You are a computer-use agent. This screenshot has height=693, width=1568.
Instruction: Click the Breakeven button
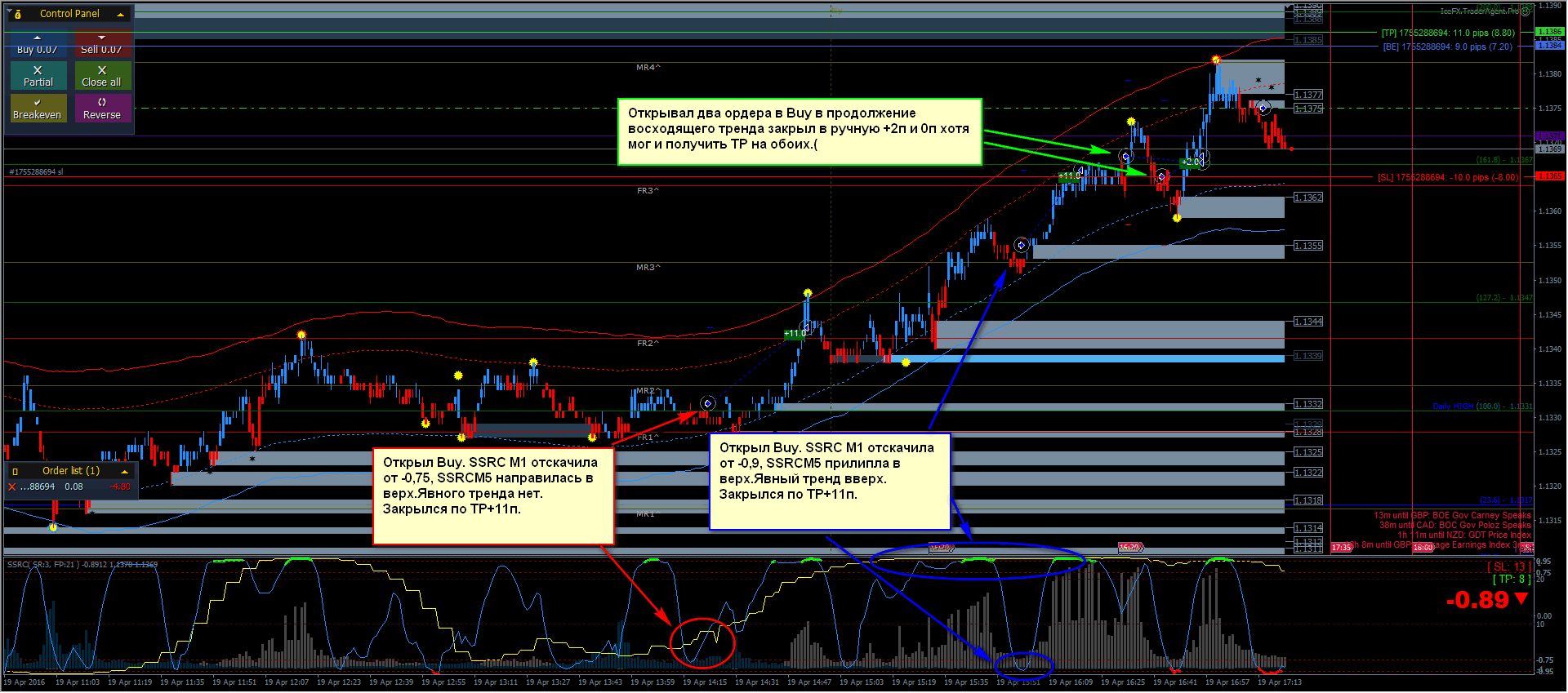[x=38, y=109]
